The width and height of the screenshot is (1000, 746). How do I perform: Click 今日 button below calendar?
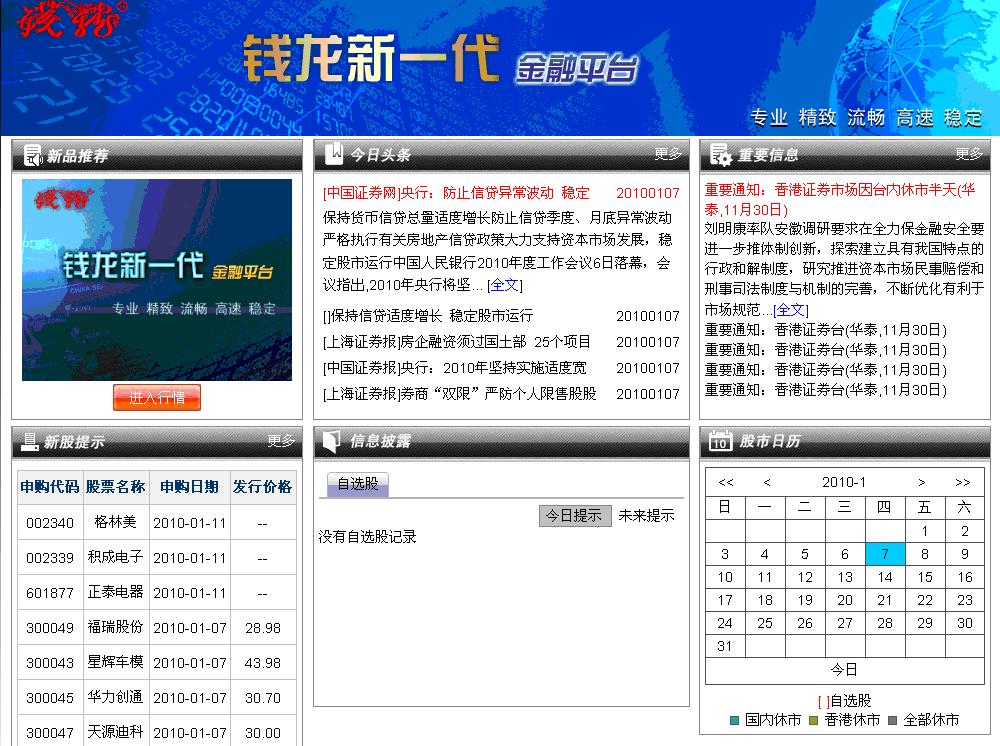click(844, 669)
